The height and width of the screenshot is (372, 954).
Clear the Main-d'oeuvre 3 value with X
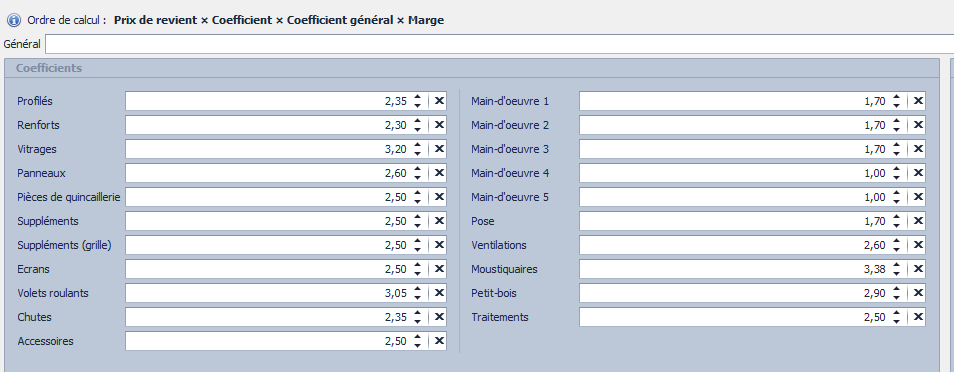918,149
